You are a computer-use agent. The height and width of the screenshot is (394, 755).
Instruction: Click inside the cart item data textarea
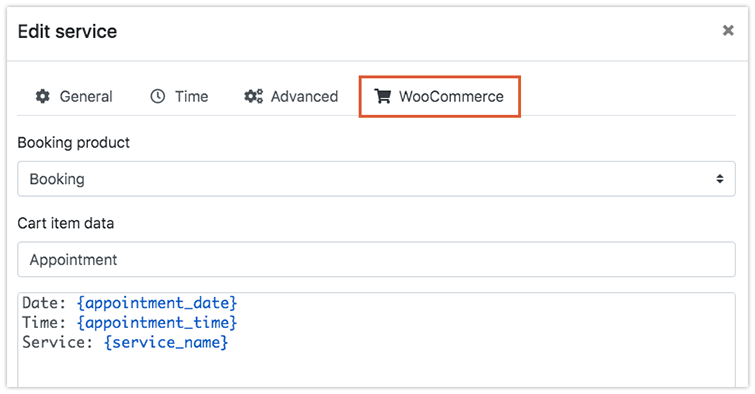377,340
